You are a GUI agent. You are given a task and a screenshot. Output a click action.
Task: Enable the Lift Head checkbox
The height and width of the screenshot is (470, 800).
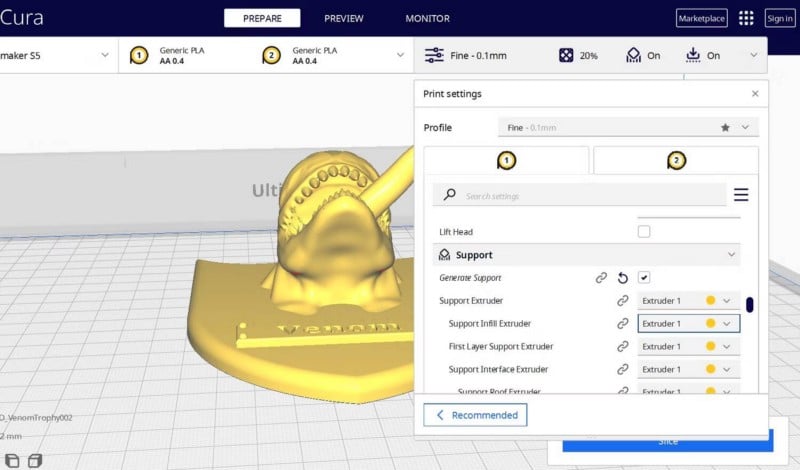[644, 232]
